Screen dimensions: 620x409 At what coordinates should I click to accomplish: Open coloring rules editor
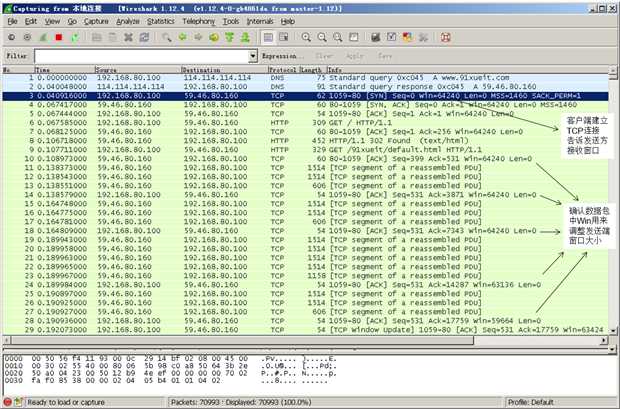click(x=407, y=38)
